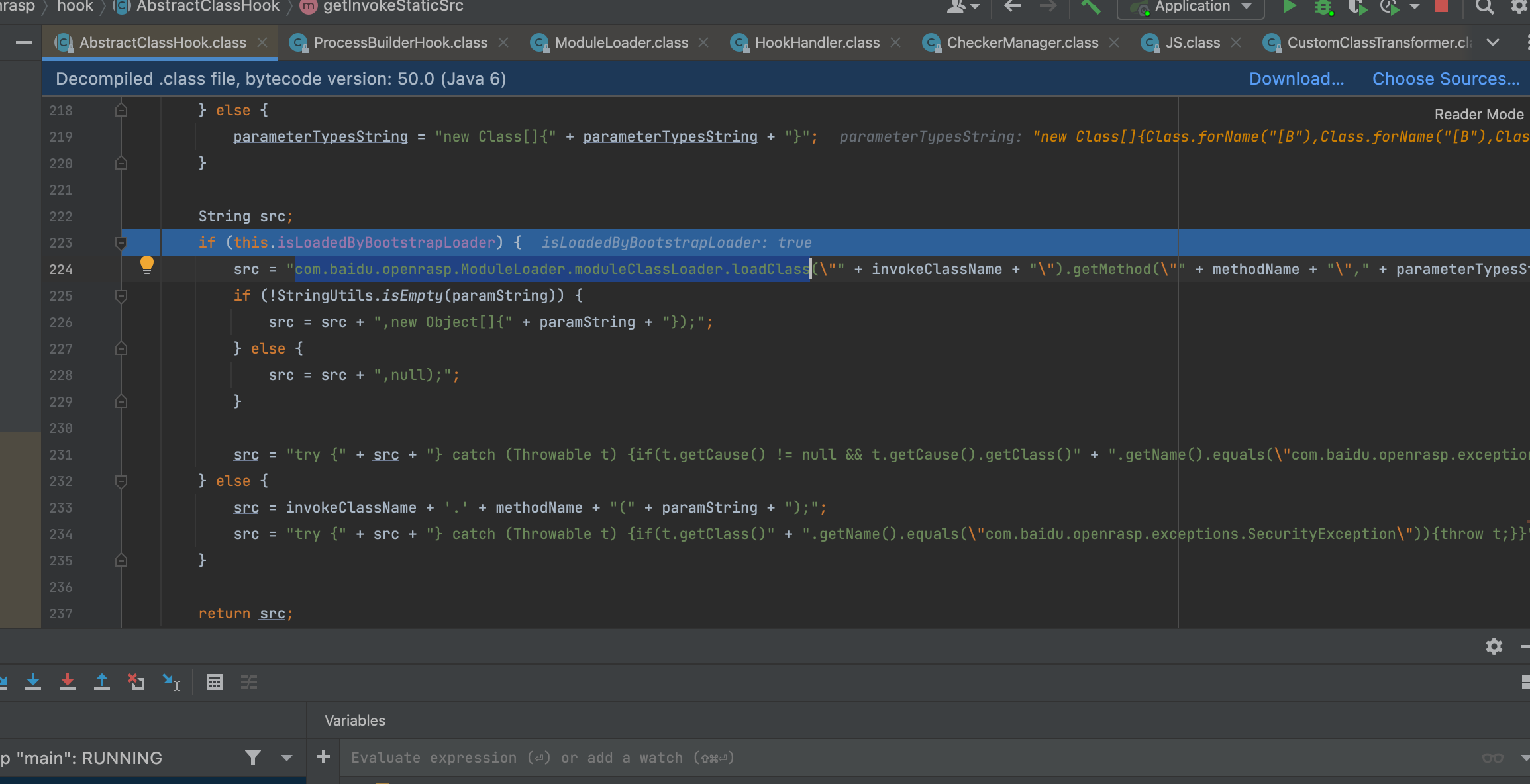The width and height of the screenshot is (1530, 784).
Task: Click the red Stop button
Action: tap(1441, 7)
